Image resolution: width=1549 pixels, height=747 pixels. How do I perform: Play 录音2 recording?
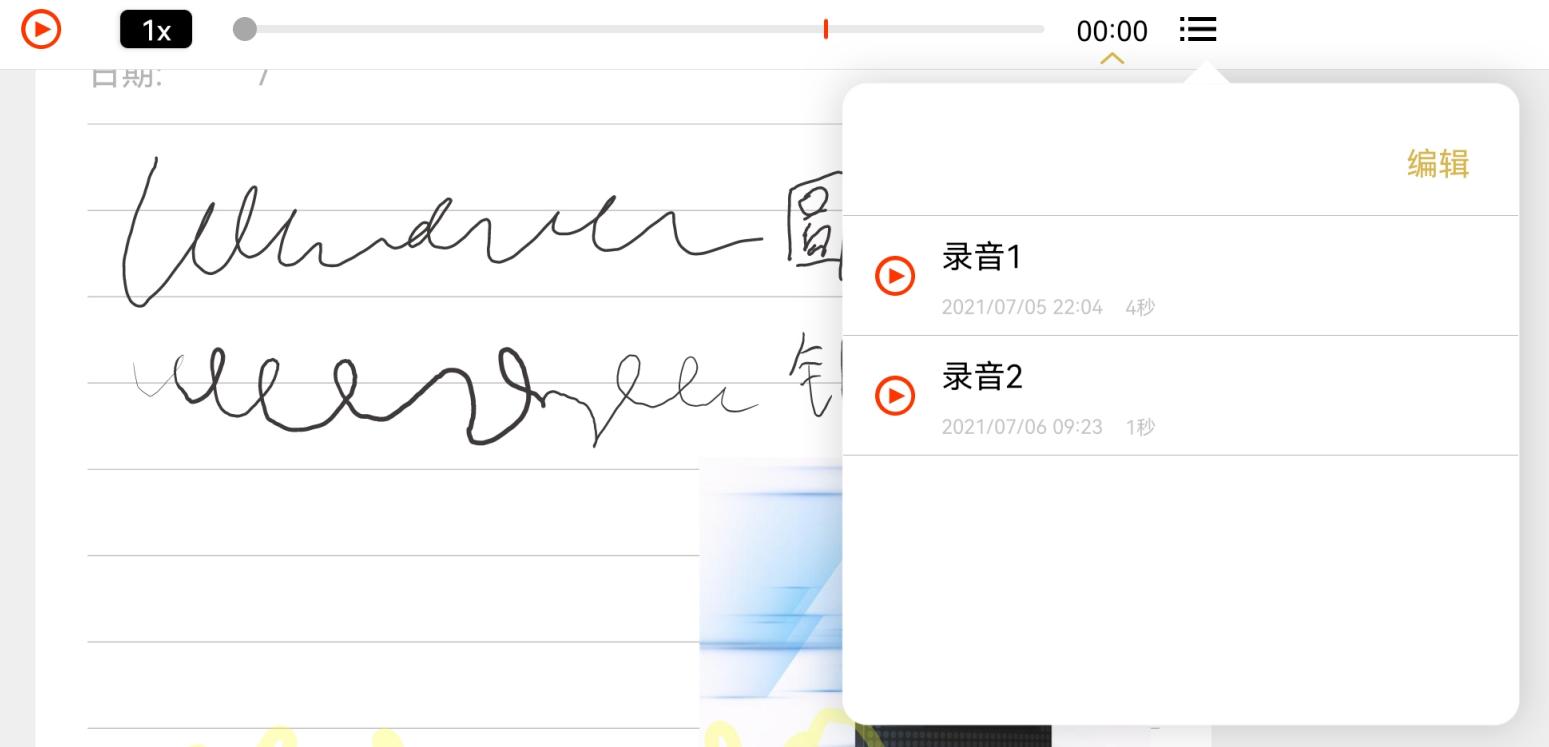point(895,396)
